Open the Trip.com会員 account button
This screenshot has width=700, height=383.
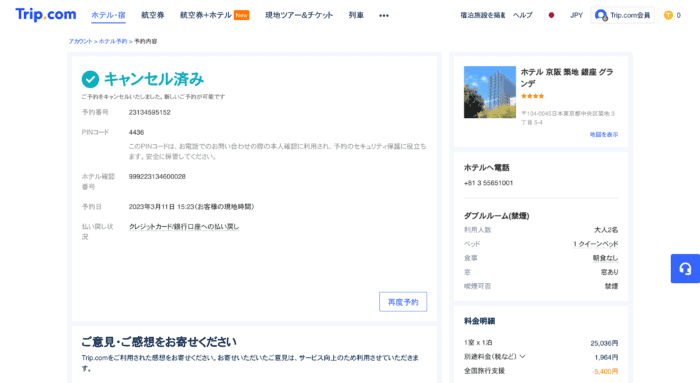[622, 15]
